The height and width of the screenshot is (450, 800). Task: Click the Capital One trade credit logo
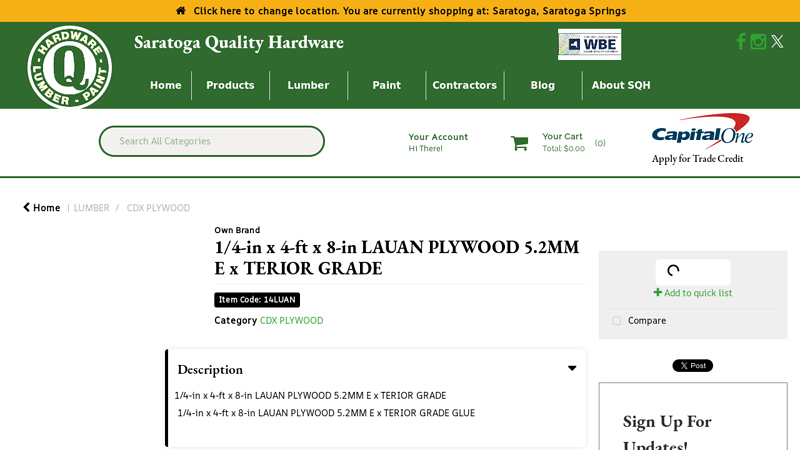pyautogui.click(x=701, y=138)
